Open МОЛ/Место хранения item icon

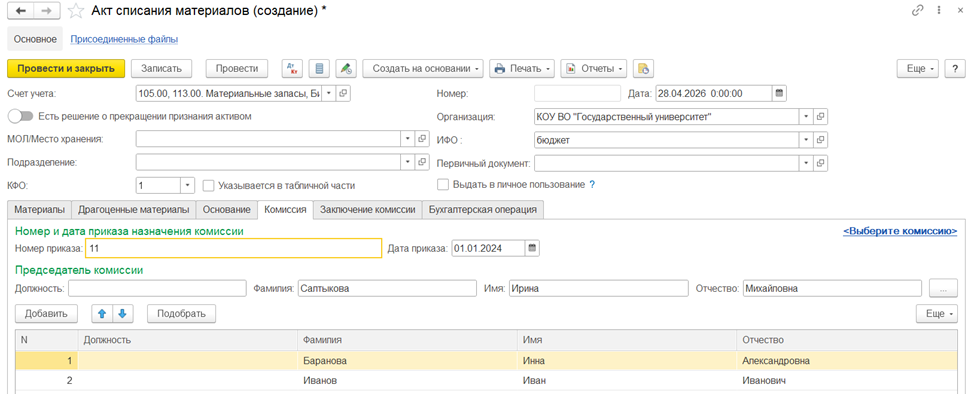point(422,139)
